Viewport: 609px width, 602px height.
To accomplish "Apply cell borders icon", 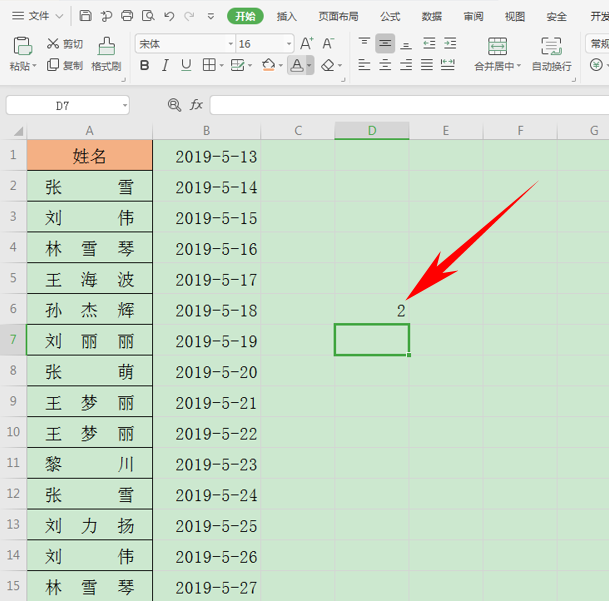I will click(209, 65).
